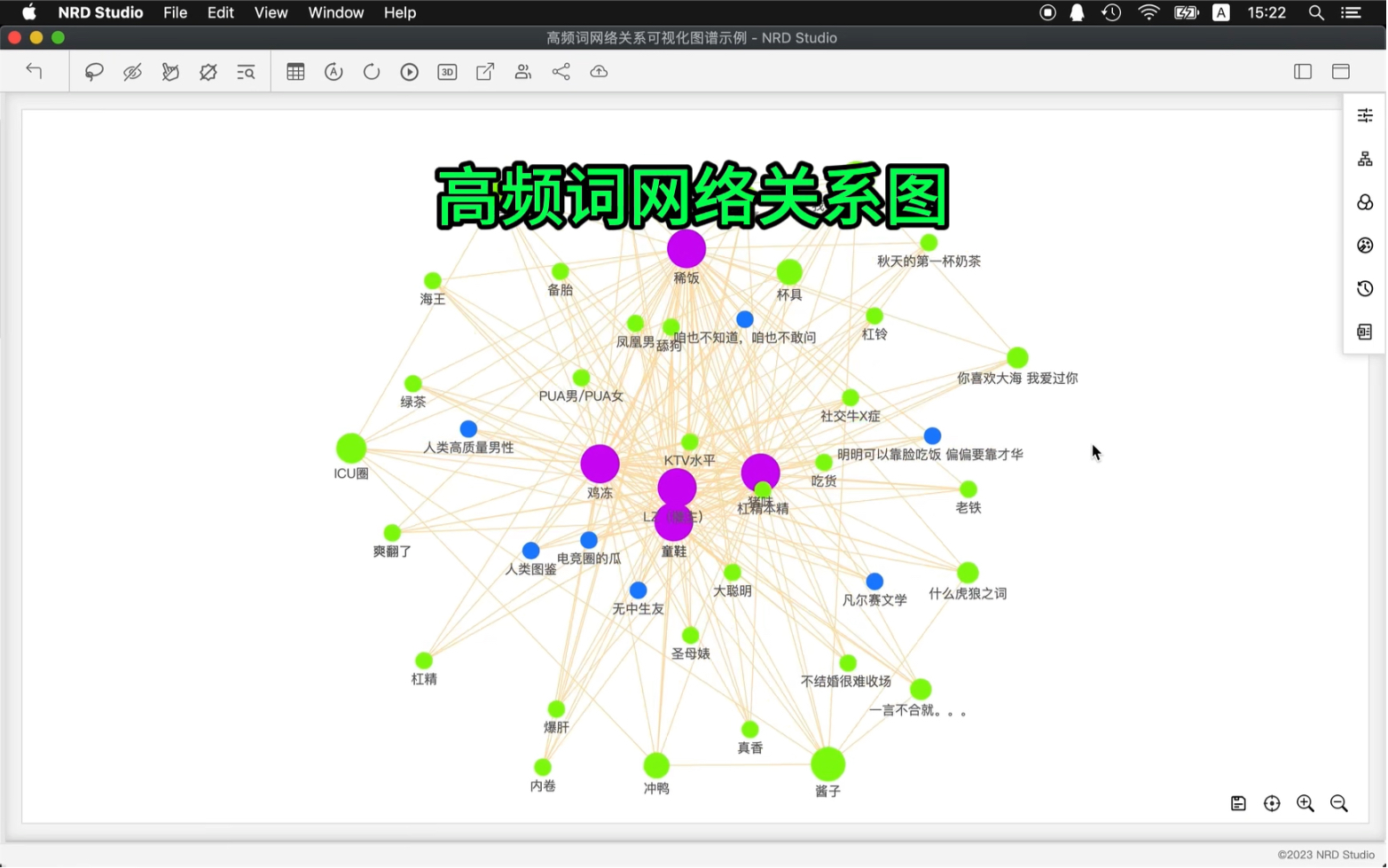This screenshot has width=1388, height=868.
Task: Toggle the hide nodes eye icon
Action: point(132,72)
